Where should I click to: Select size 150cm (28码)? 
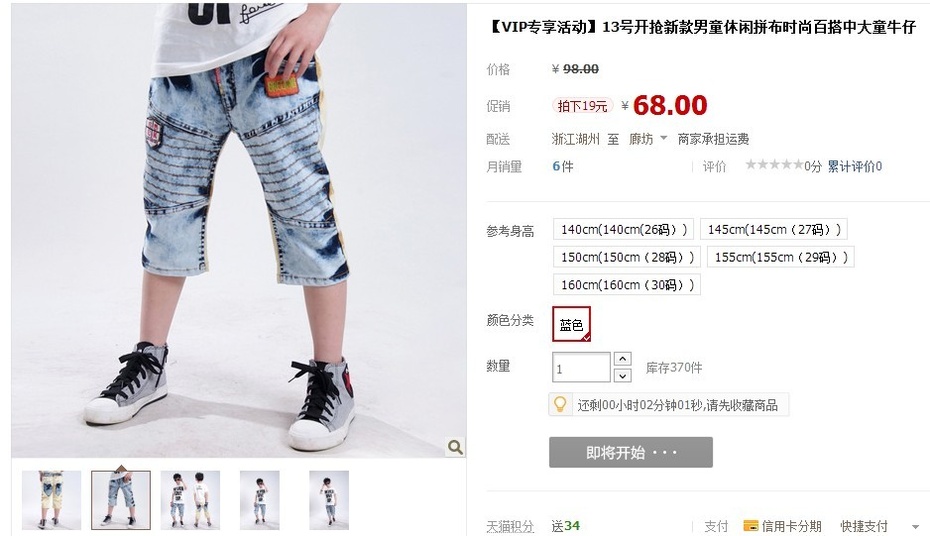click(627, 257)
